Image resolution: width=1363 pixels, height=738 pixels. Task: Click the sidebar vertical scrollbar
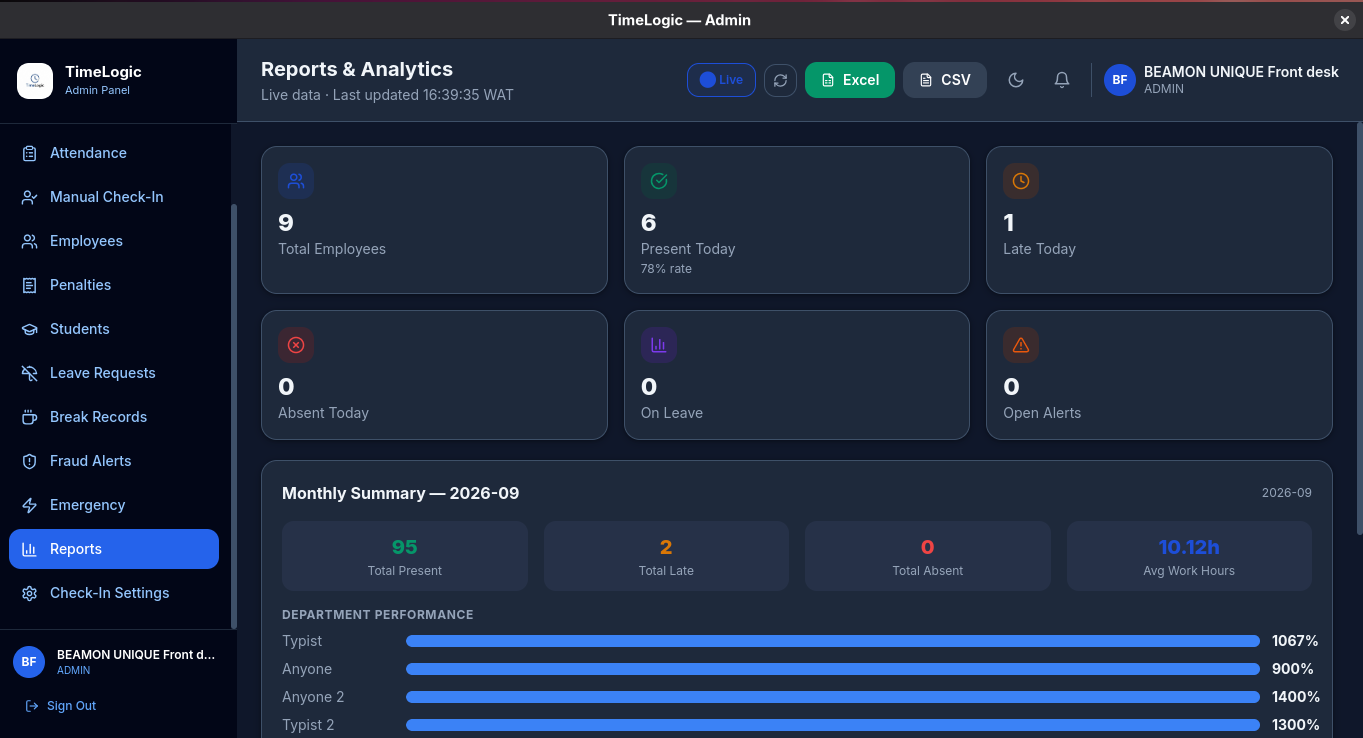point(234,416)
